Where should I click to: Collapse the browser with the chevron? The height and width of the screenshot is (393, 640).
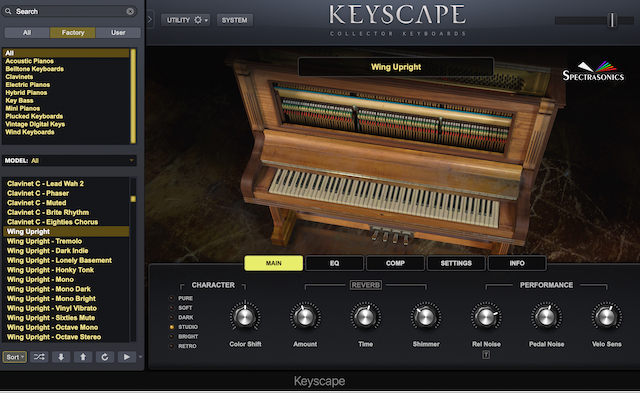[150, 19]
